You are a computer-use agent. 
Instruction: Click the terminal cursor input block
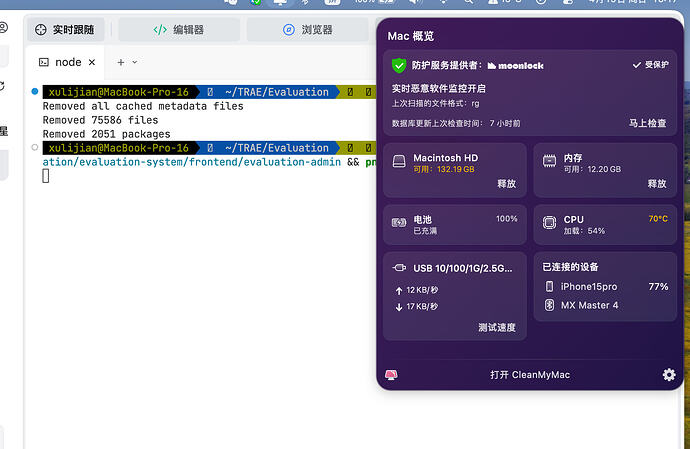coord(46,176)
